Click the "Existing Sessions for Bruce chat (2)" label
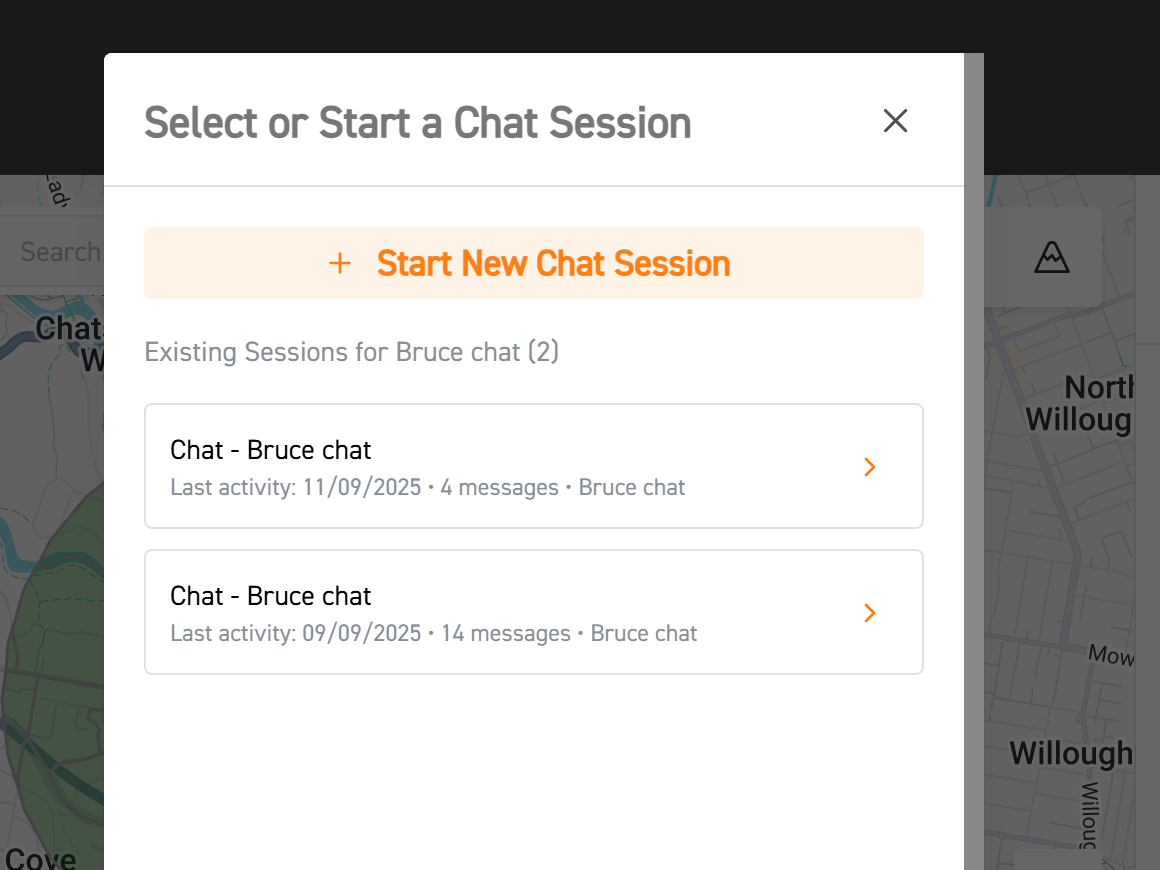This screenshot has width=1160, height=870. 351,352
